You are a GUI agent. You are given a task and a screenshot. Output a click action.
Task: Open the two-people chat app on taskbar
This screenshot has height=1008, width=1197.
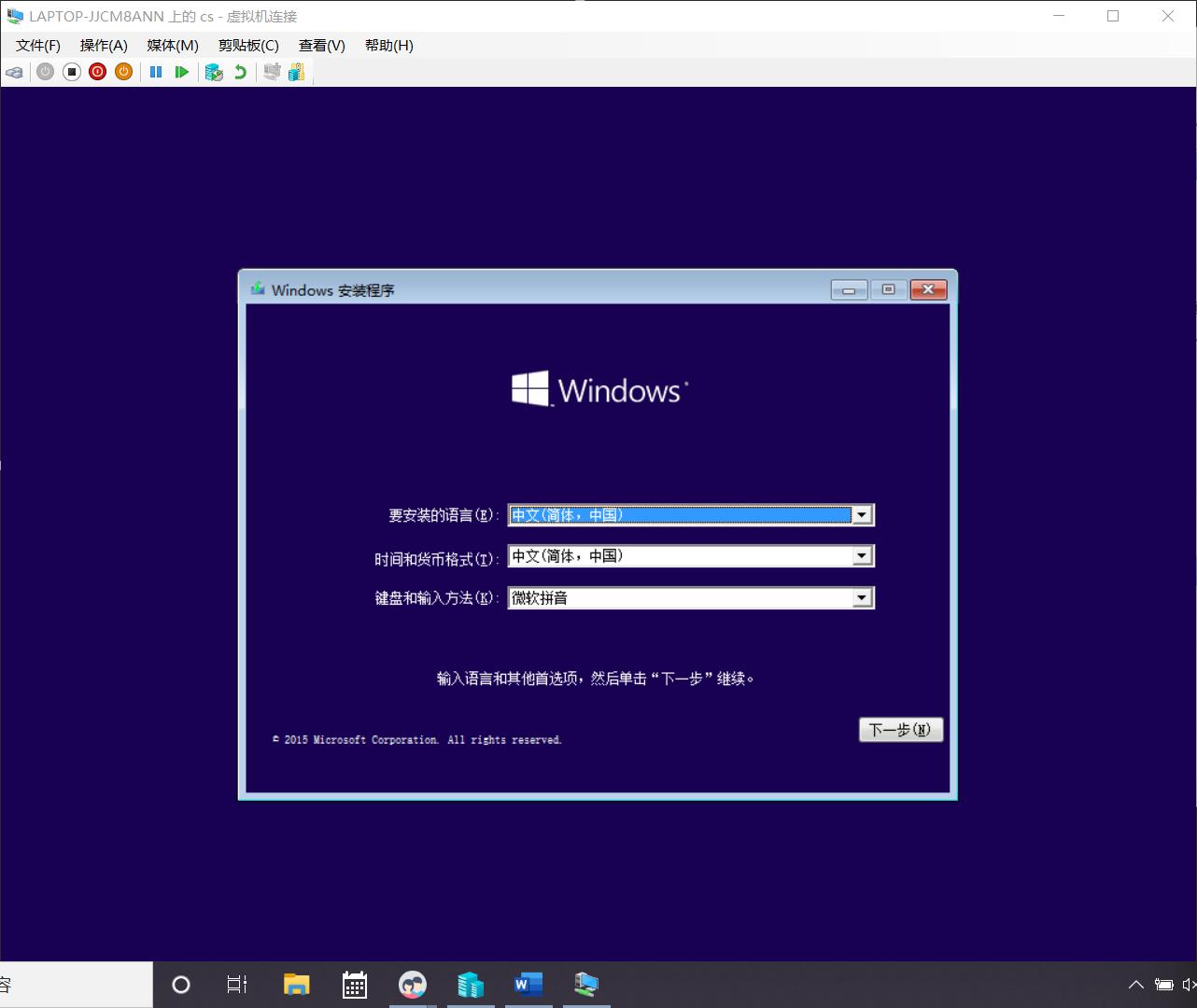point(412,985)
